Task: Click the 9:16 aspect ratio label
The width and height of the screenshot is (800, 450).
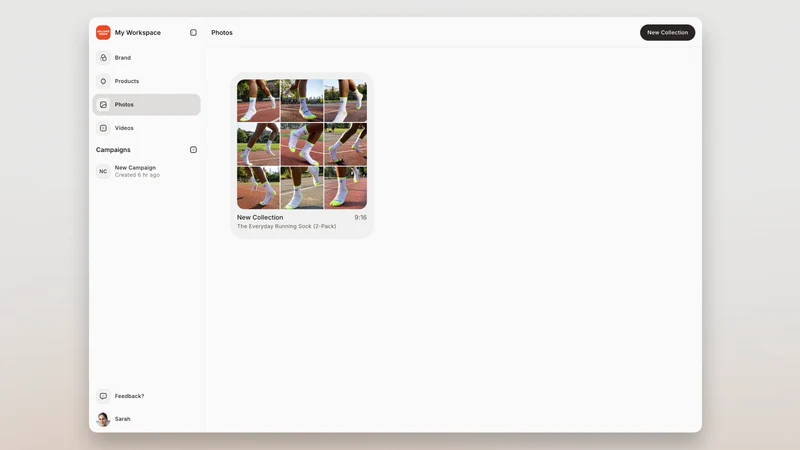Action: click(361, 217)
